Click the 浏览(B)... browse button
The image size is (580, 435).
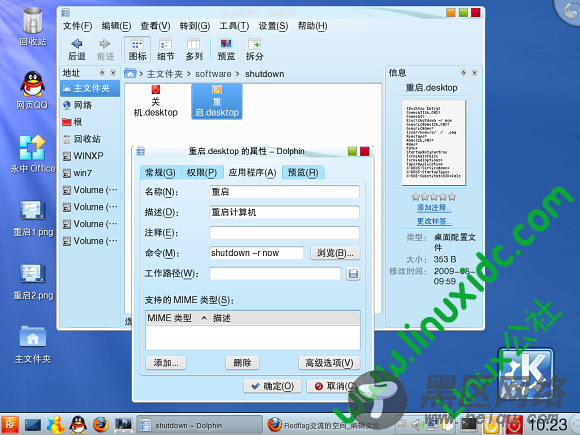(335, 253)
